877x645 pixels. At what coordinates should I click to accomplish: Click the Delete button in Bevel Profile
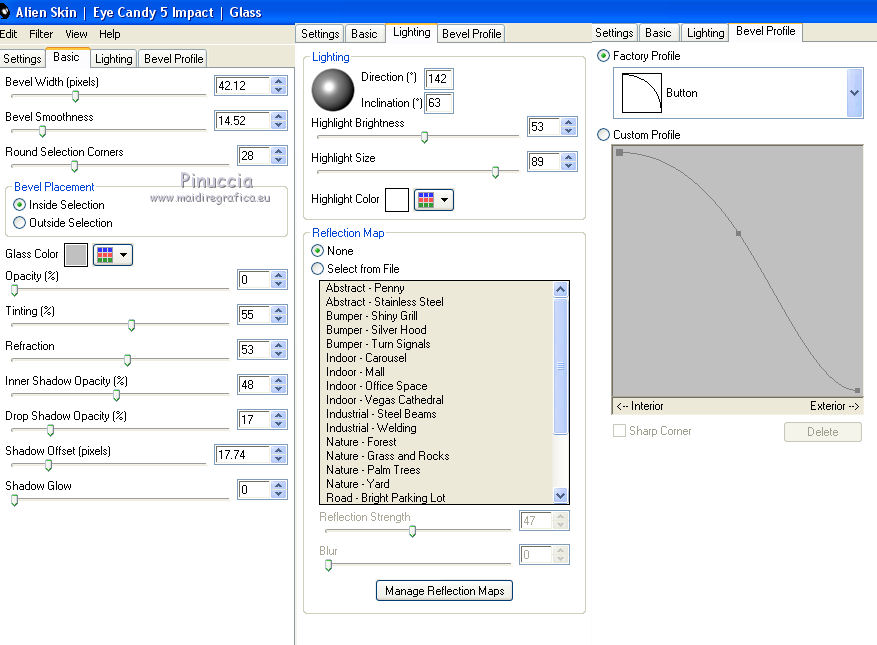(822, 432)
